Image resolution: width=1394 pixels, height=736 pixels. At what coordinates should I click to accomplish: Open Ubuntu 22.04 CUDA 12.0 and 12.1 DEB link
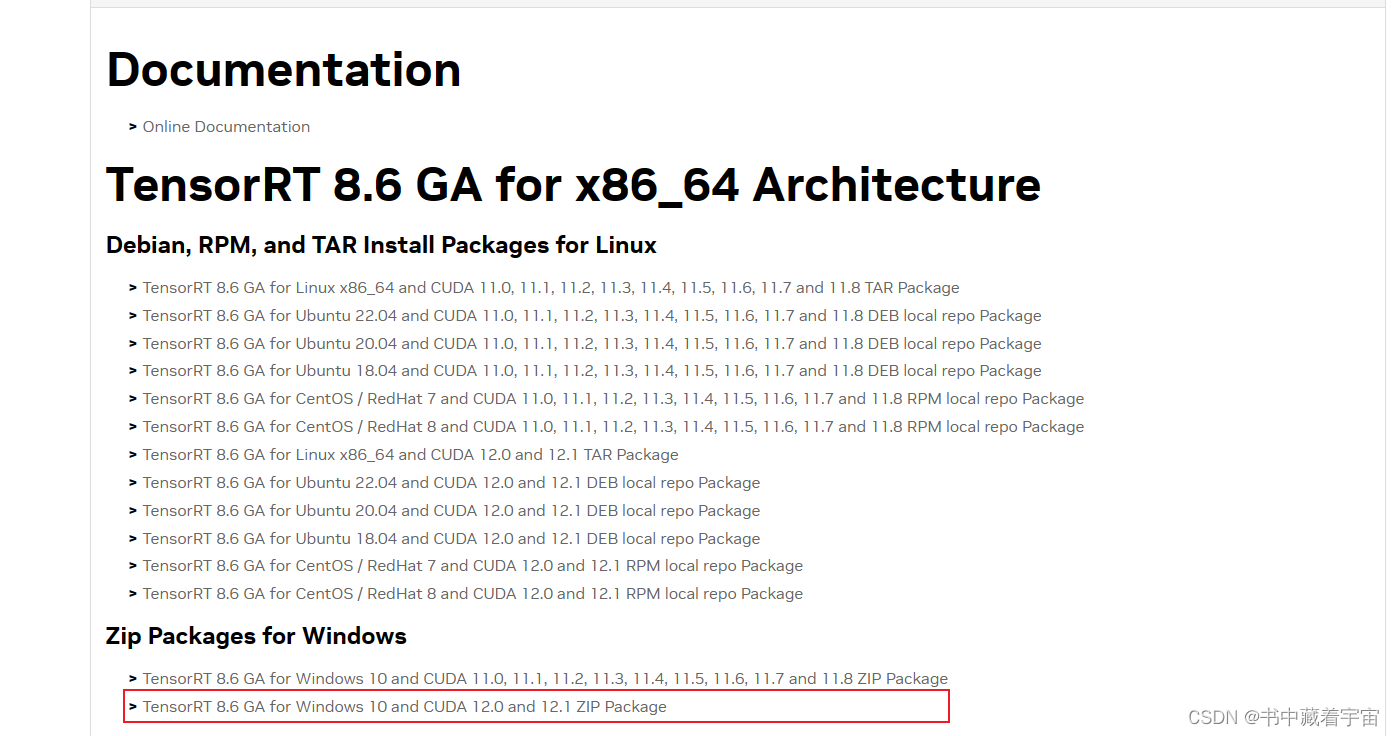[x=451, y=483]
